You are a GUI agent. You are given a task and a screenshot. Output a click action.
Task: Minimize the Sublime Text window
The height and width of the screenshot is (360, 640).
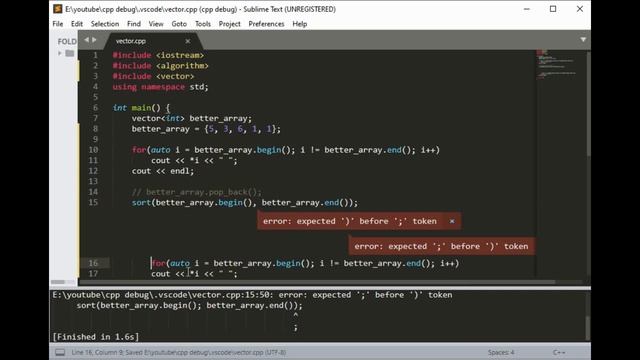(x=527, y=9)
